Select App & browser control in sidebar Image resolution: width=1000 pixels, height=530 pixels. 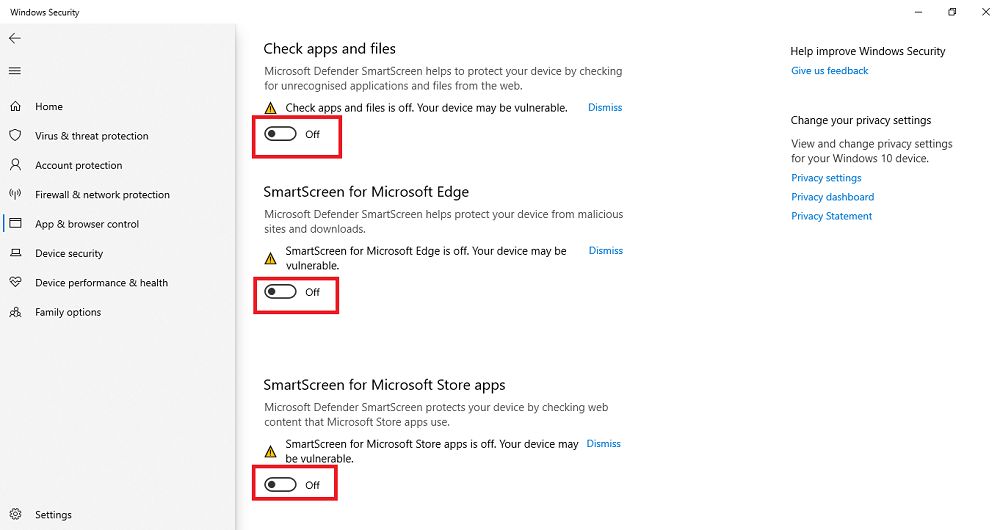pos(87,224)
